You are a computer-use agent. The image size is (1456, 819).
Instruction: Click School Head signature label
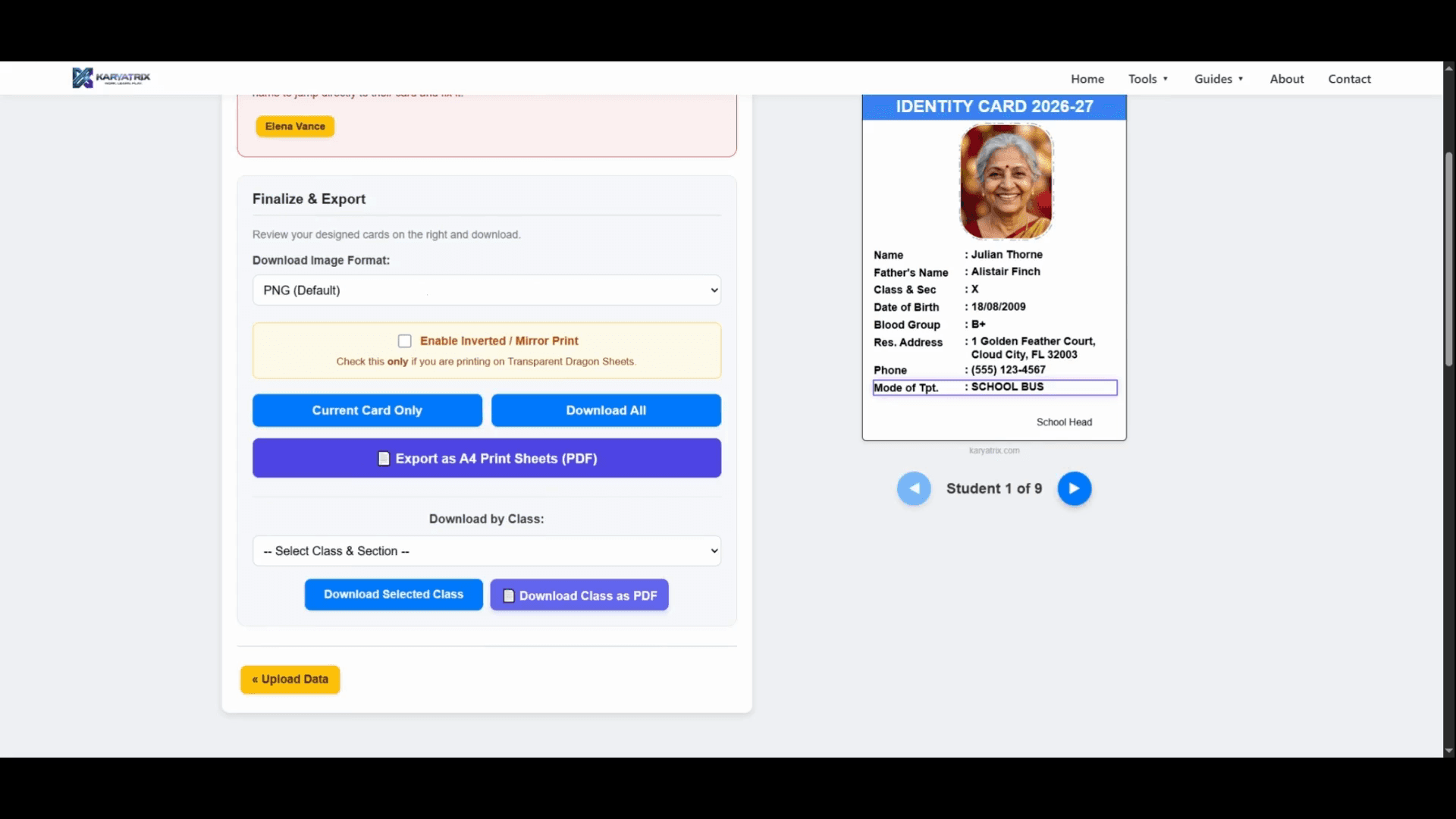(1064, 422)
